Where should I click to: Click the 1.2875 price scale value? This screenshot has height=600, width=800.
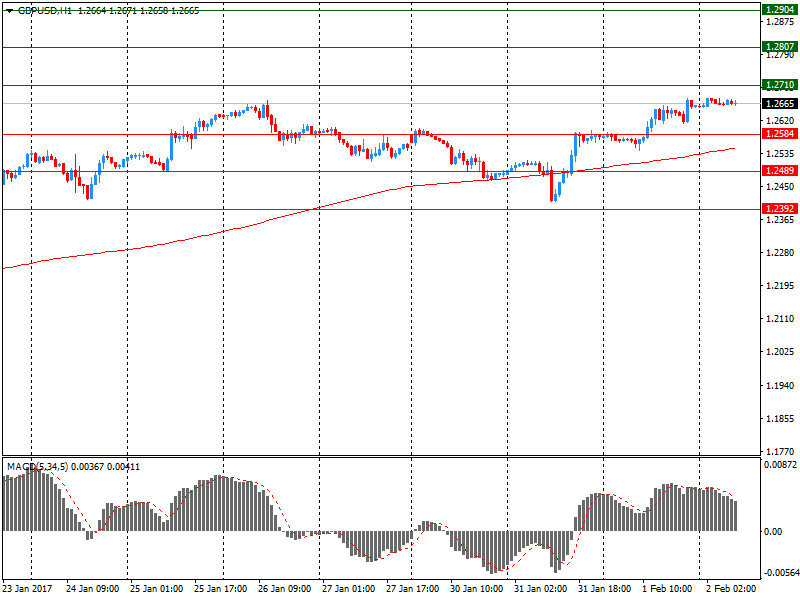point(780,21)
